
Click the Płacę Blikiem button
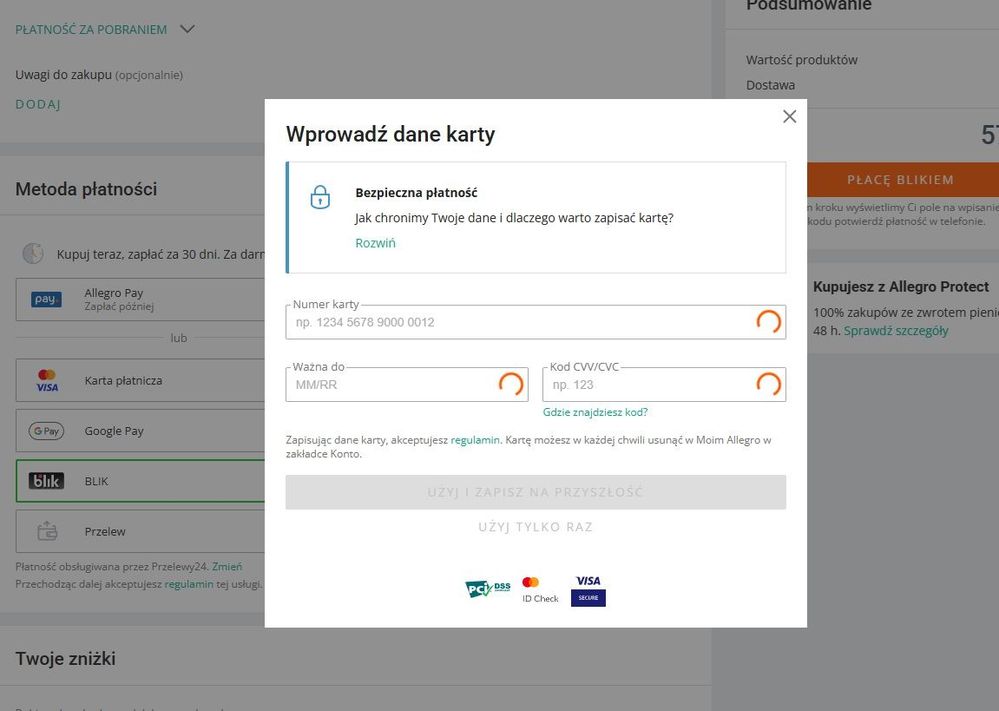(x=899, y=180)
